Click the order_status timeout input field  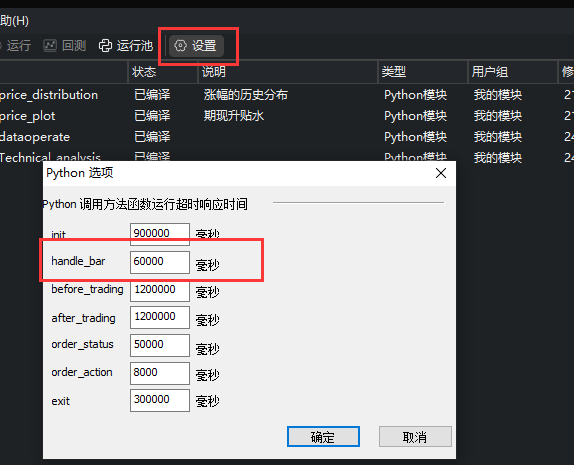point(160,345)
